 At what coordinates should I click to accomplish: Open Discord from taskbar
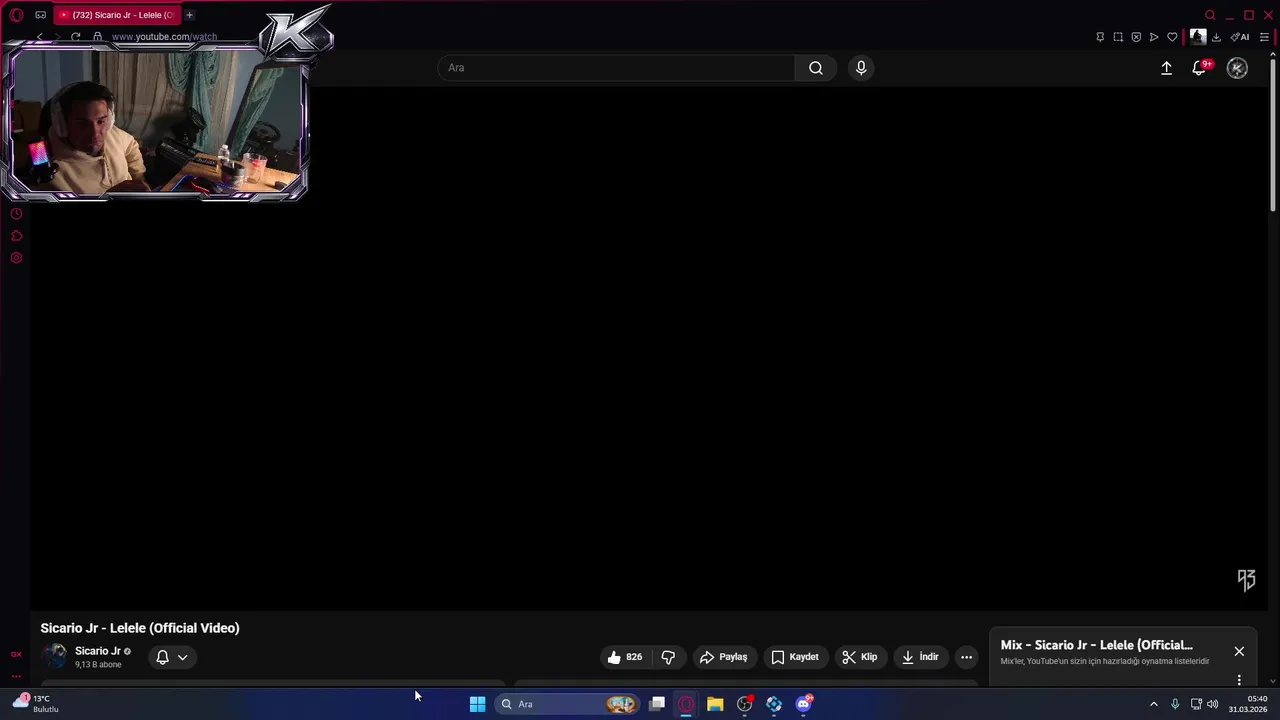tap(803, 704)
